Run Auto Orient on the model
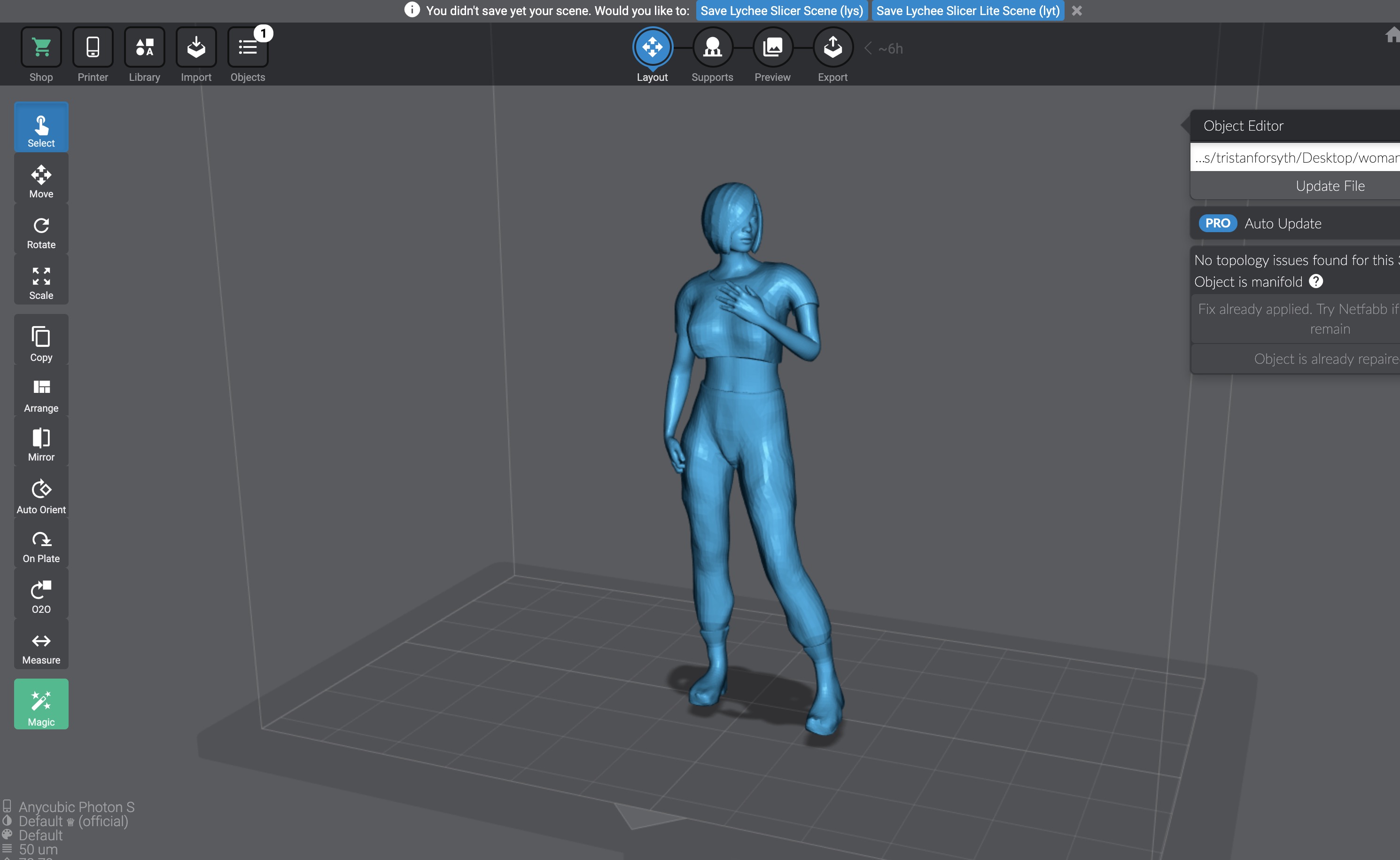1400x860 pixels. pos(41,492)
